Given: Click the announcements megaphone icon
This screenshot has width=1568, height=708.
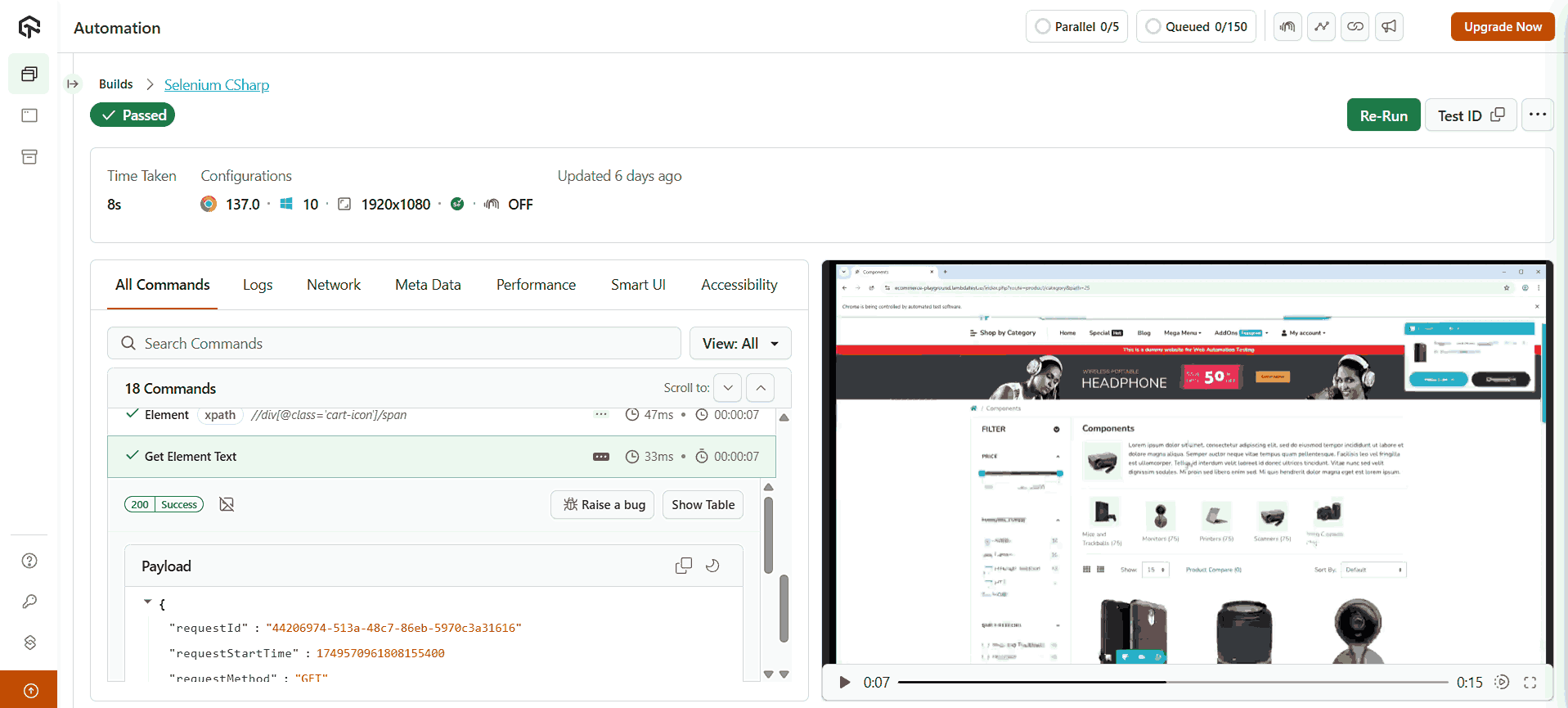Looking at the screenshot, I should click(x=1389, y=26).
